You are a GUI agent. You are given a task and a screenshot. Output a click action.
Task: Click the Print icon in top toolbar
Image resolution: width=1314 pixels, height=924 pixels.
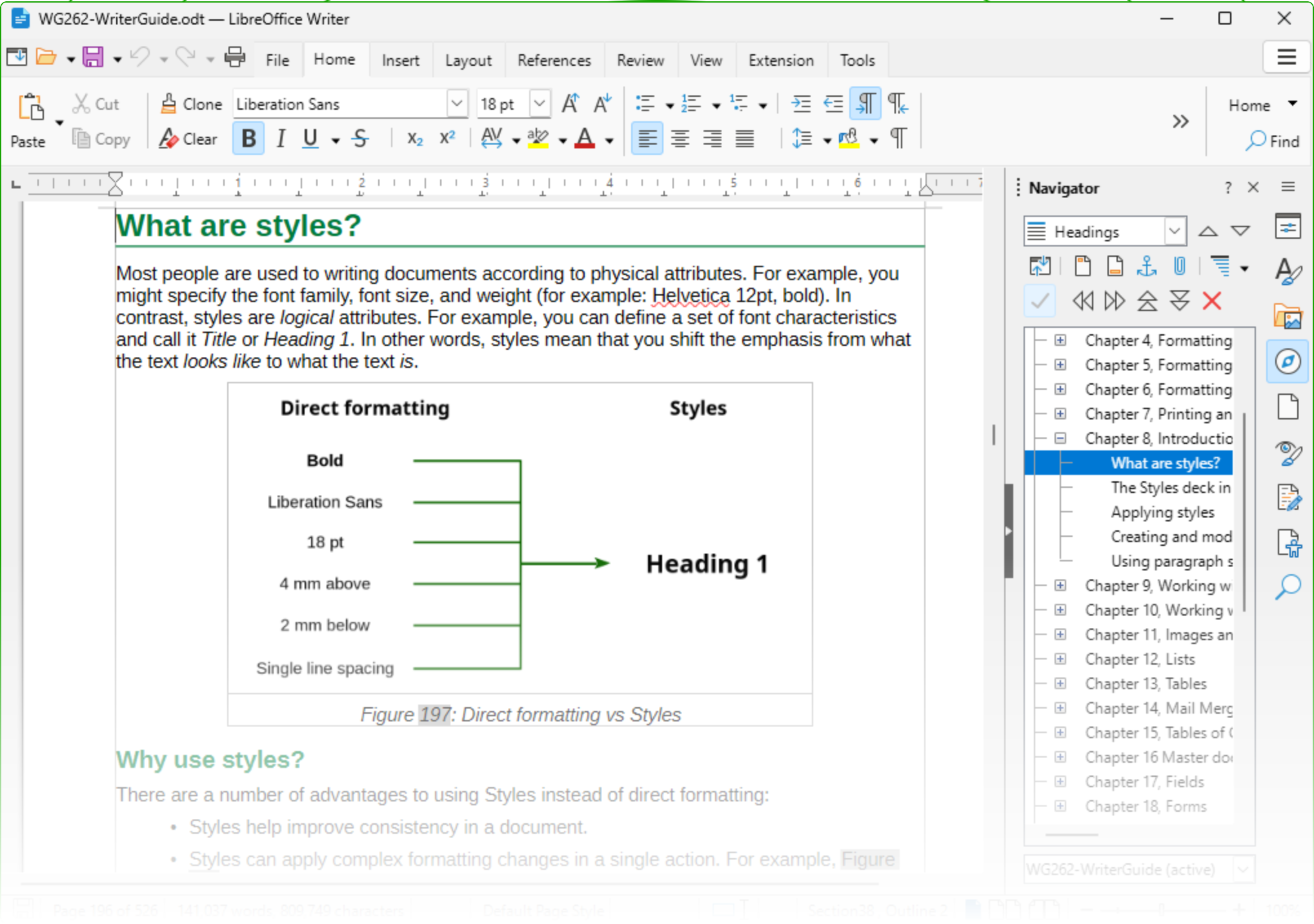(x=235, y=57)
